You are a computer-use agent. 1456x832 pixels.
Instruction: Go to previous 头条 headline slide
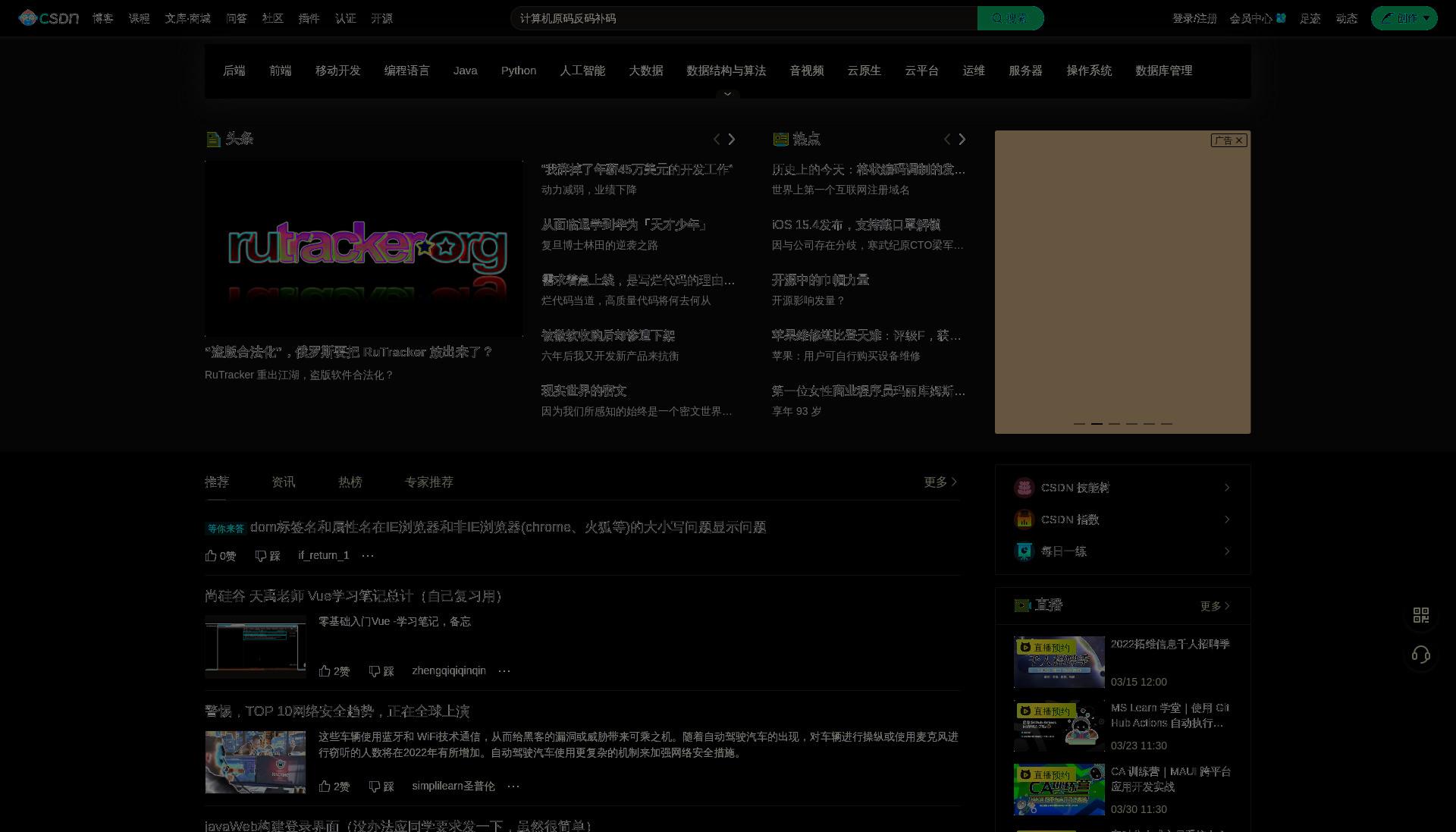[717, 139]
